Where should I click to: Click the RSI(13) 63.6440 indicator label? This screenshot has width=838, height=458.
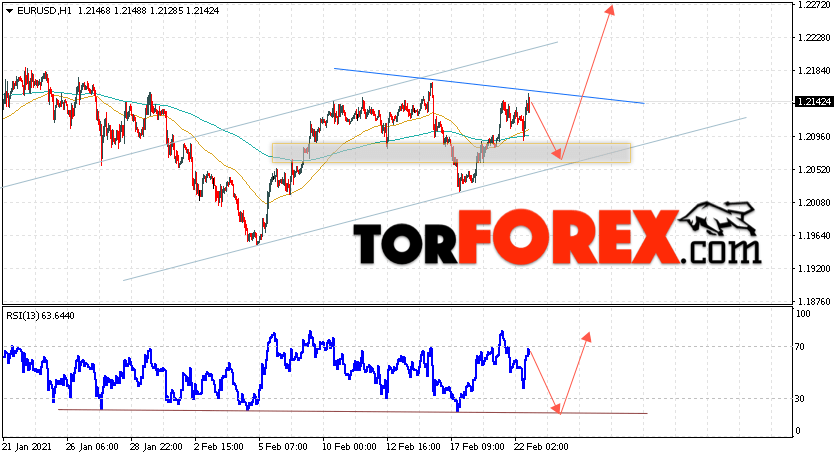click(x=41, y=316)
